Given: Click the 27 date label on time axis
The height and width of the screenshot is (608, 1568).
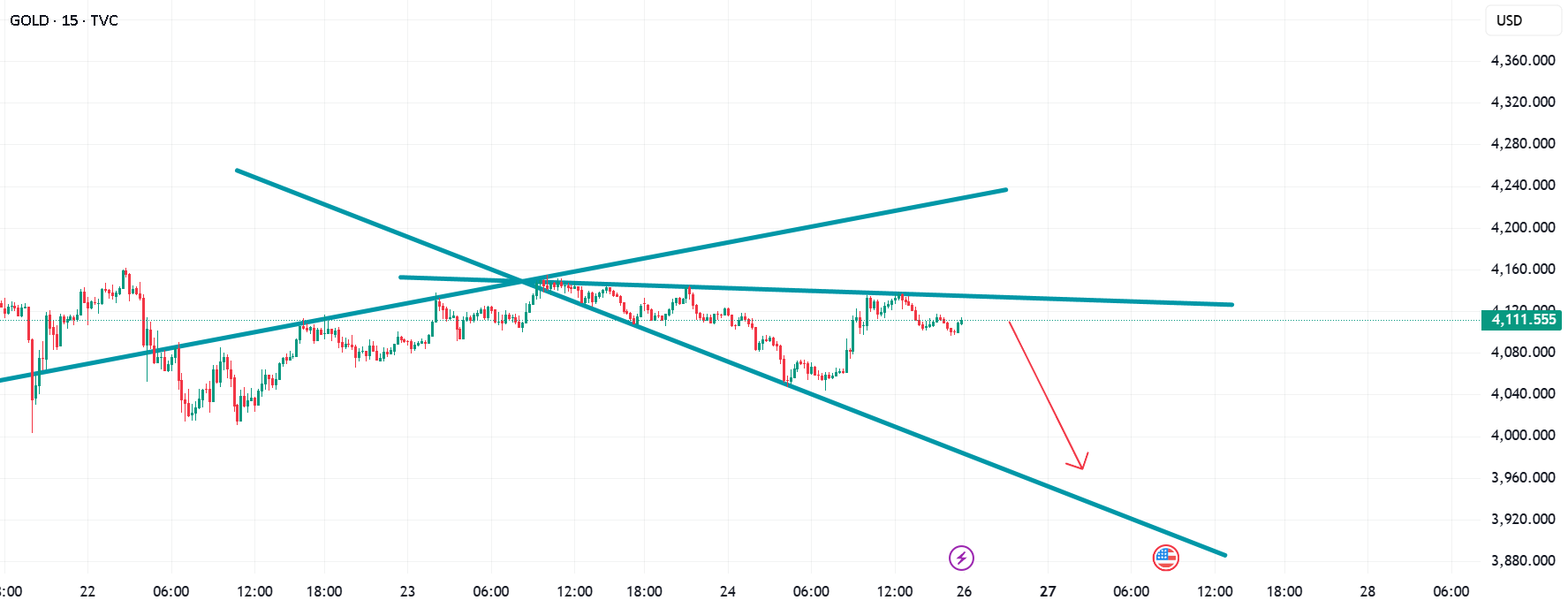Looking at the screenshot, I should pyautogui.click(x=1048, y=591).
